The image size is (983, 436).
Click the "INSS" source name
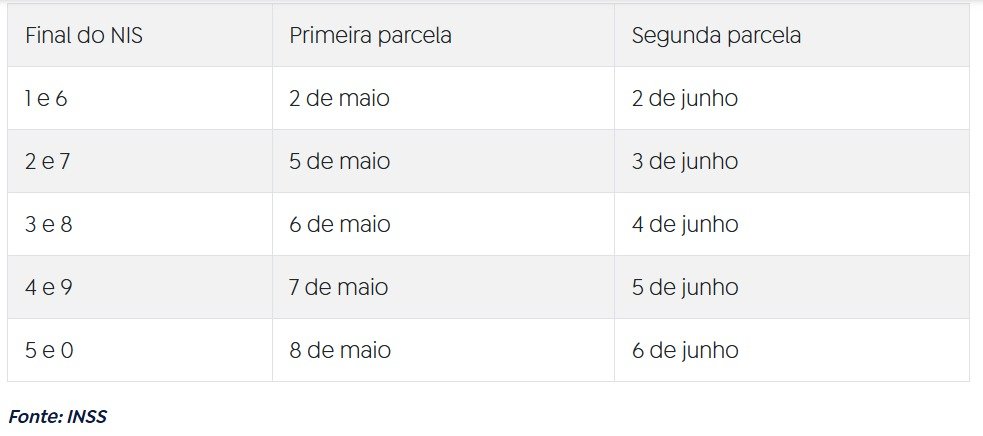click(87, 417)
